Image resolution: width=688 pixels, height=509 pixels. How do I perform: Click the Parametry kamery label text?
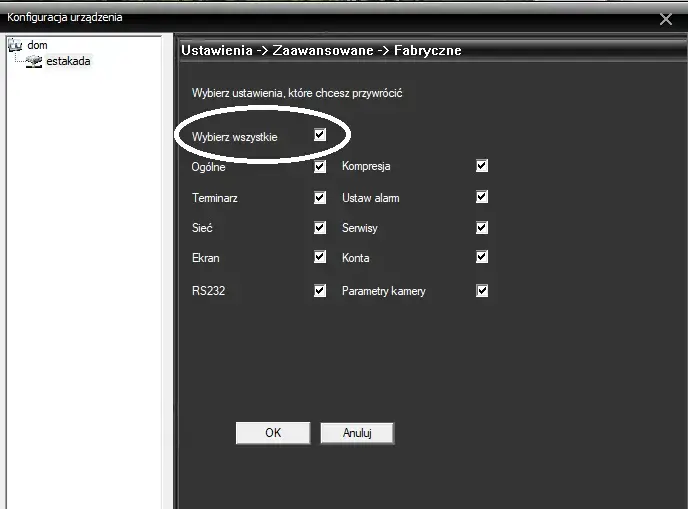click(383, 291)
